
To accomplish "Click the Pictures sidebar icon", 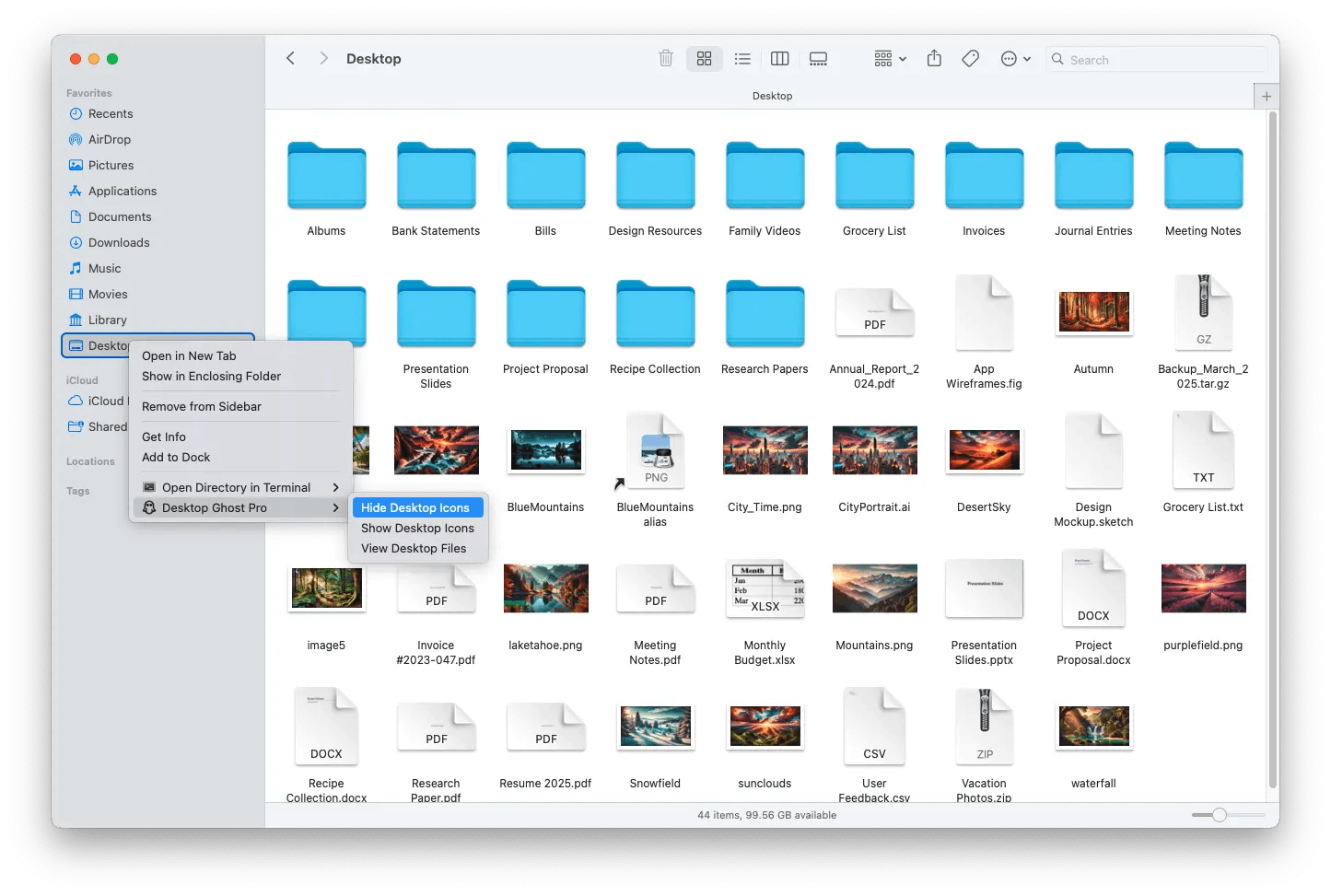I will click(x=76, y=165).
